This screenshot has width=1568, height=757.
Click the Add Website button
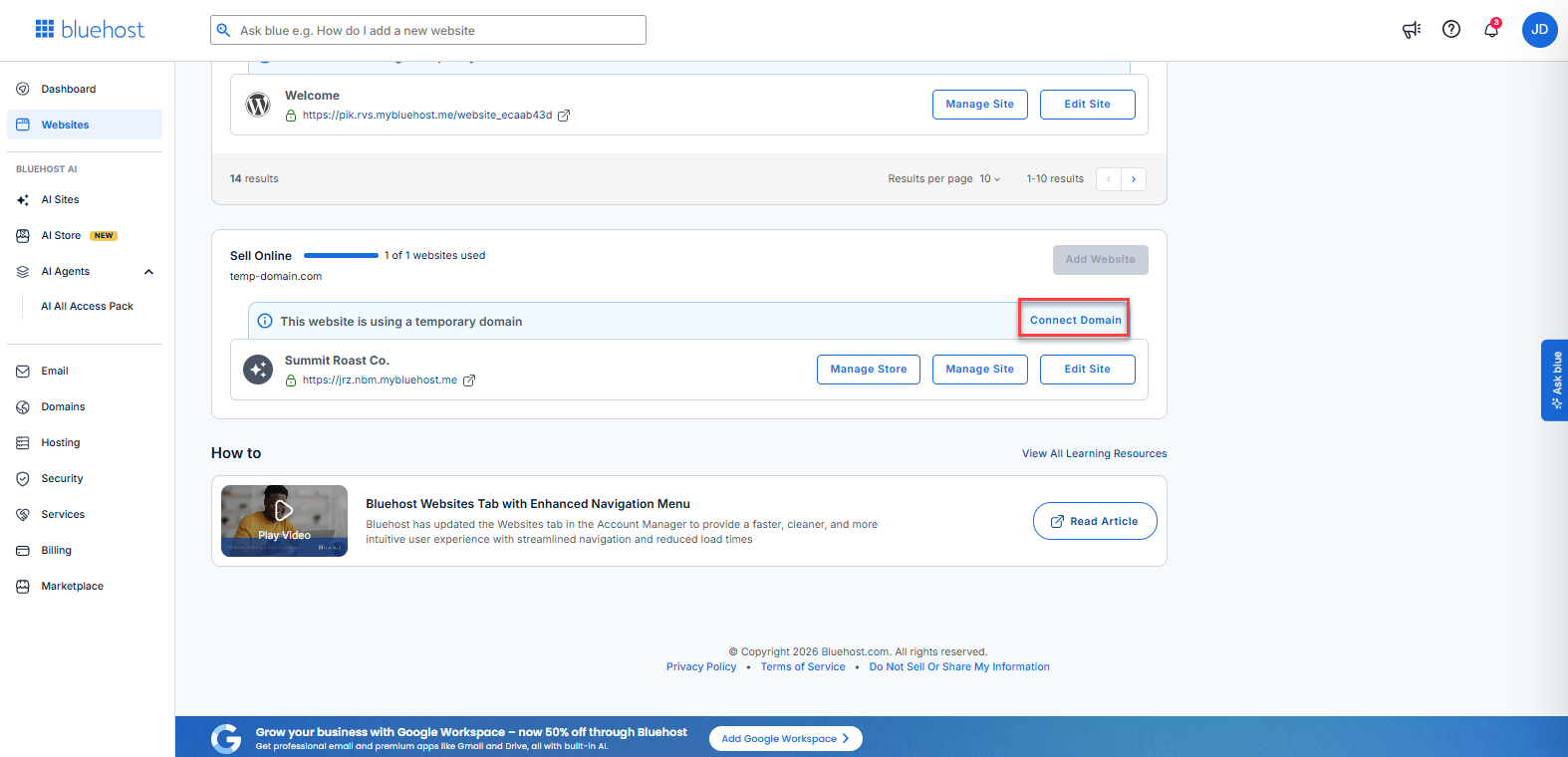pos(1101,260)
